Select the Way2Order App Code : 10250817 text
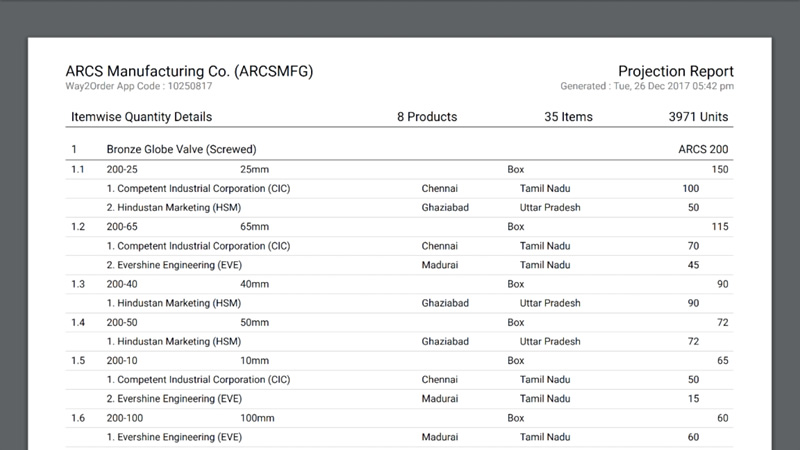 tap(139, 86)
